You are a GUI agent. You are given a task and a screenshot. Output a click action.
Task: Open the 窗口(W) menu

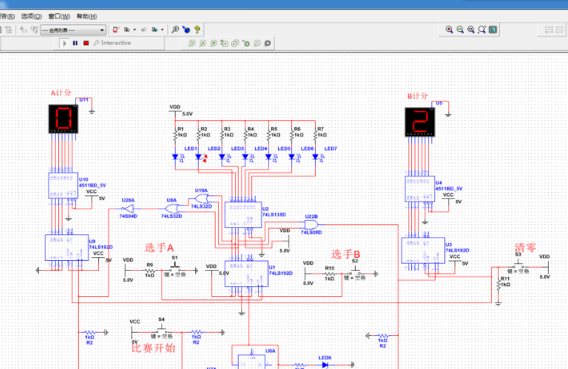(59, 16)
